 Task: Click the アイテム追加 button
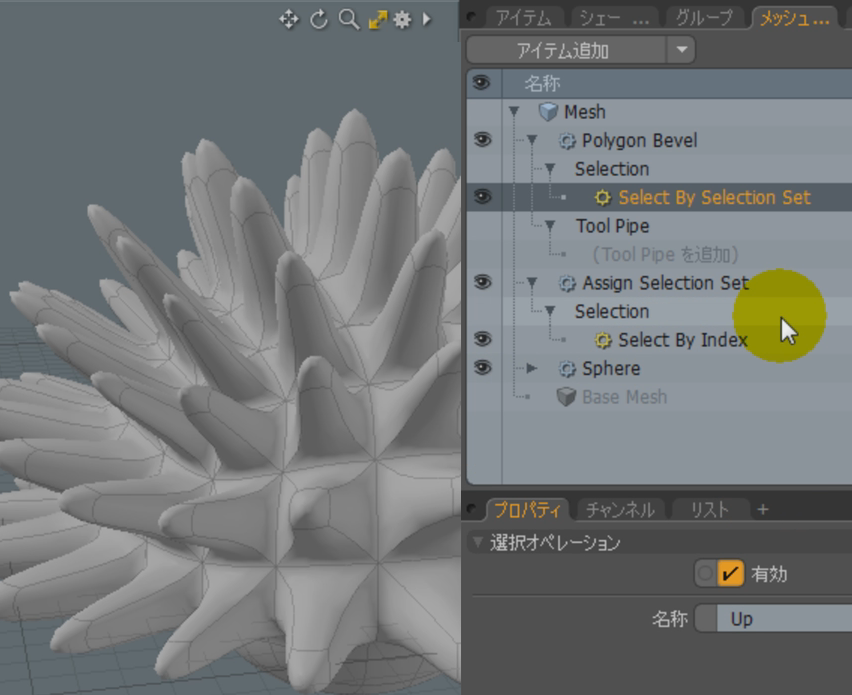click(565, 50)
